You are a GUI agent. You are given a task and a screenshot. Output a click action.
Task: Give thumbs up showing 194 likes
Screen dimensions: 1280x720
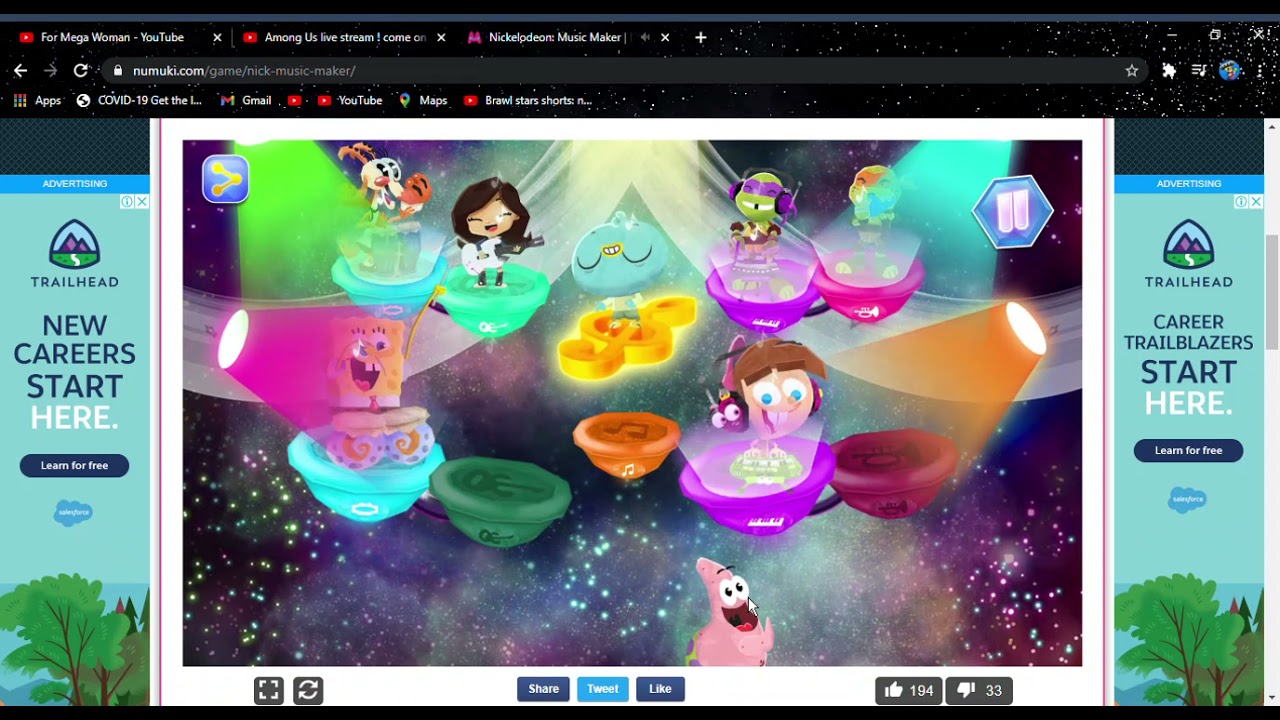[x=909, y=690]
